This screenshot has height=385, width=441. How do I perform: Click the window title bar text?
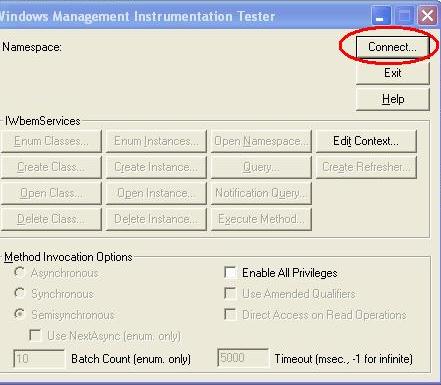pos(137,16)
